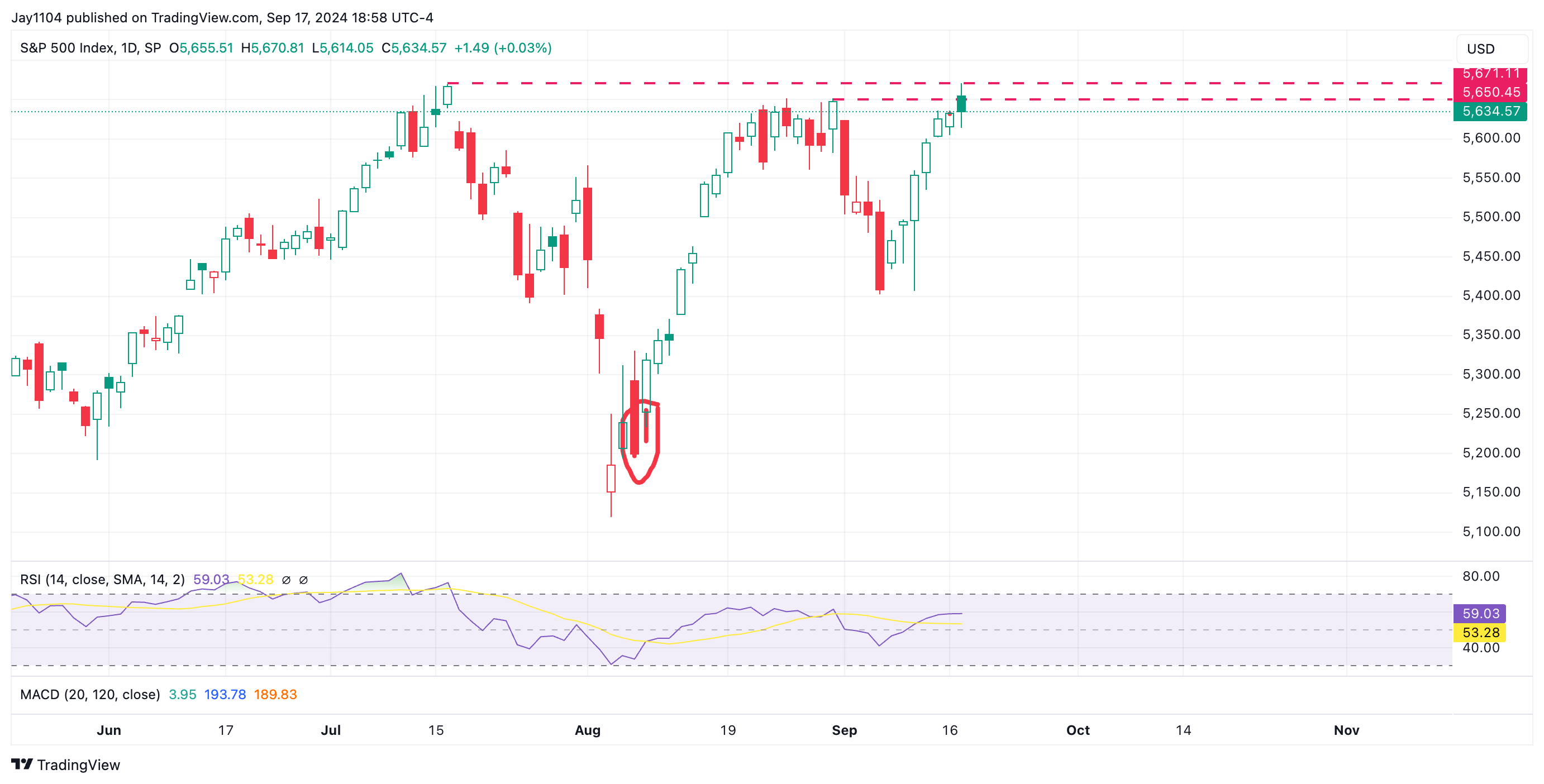Click the green 5,634.57 current price label
Screen dimensions: 1544x784
[1490, 111]
